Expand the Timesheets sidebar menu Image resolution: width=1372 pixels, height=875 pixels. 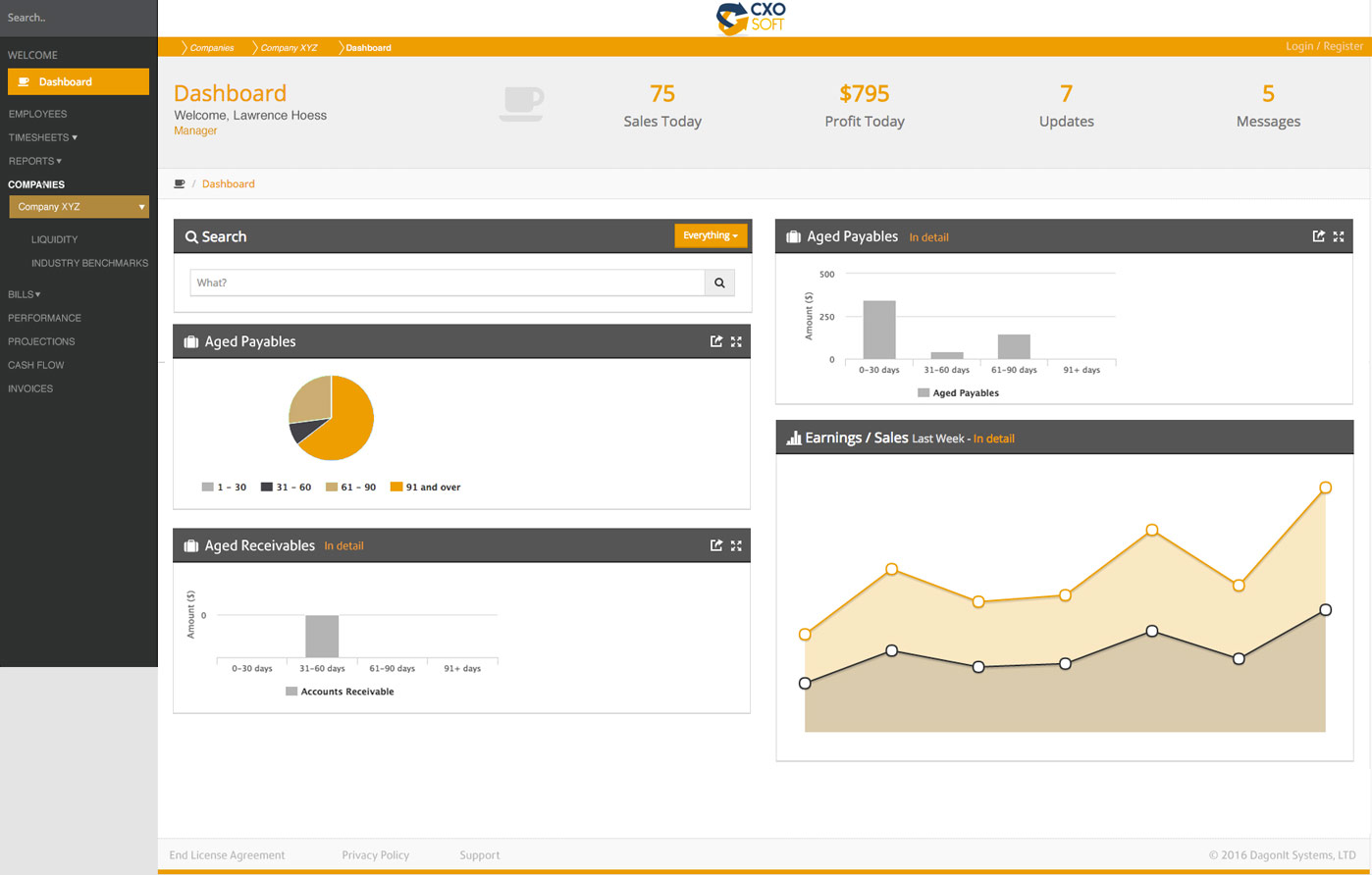point(42,137)
